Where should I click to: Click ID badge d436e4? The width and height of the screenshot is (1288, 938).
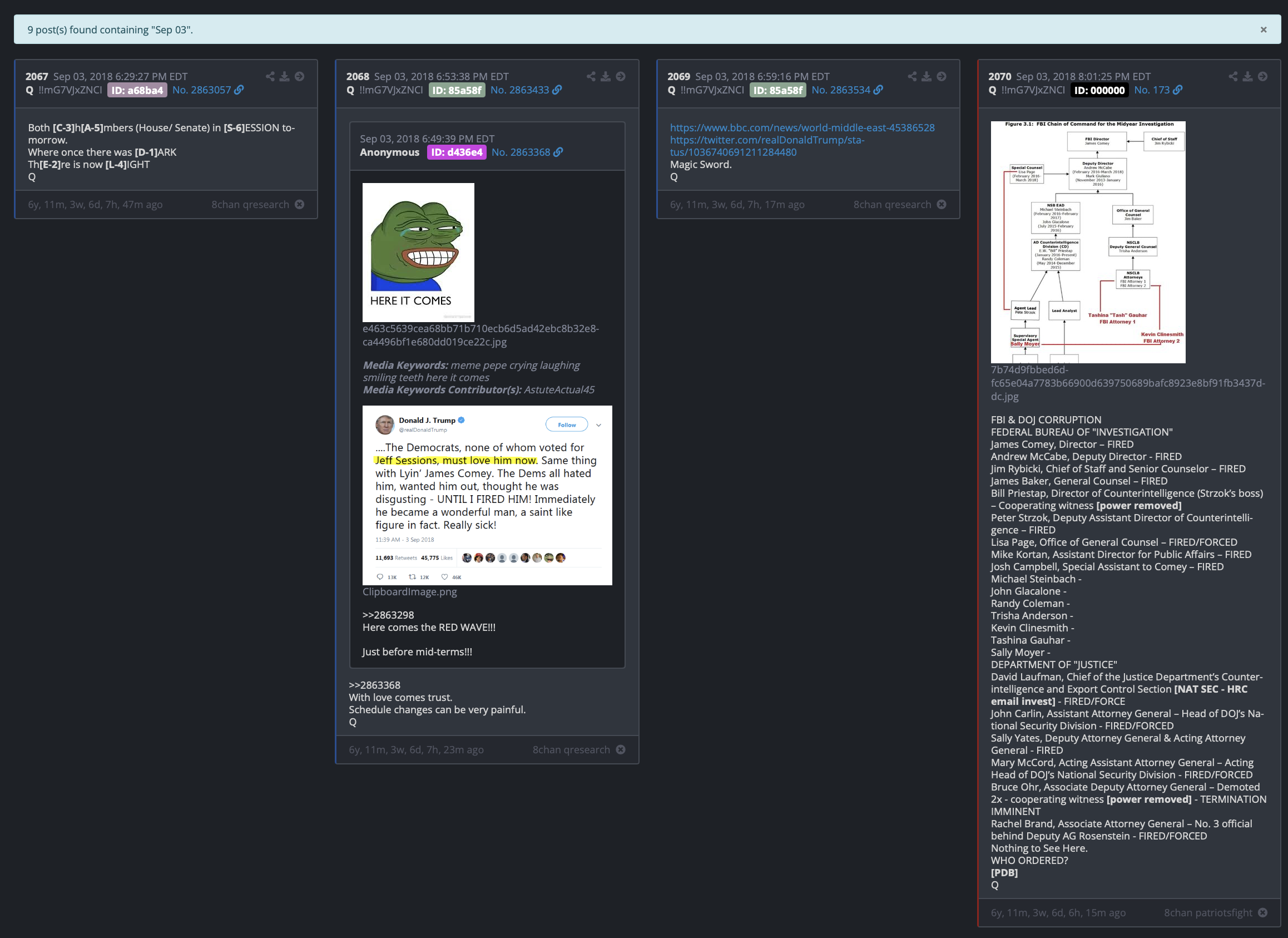click(x=457, y=152)
